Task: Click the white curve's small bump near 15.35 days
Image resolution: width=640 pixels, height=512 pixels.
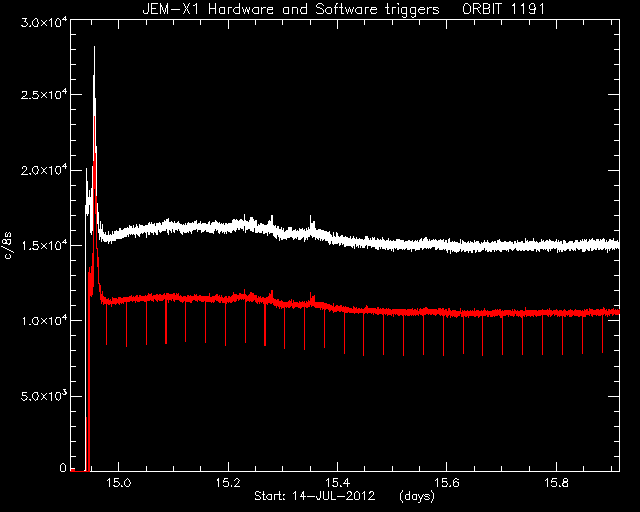Action: coord(311,223)
